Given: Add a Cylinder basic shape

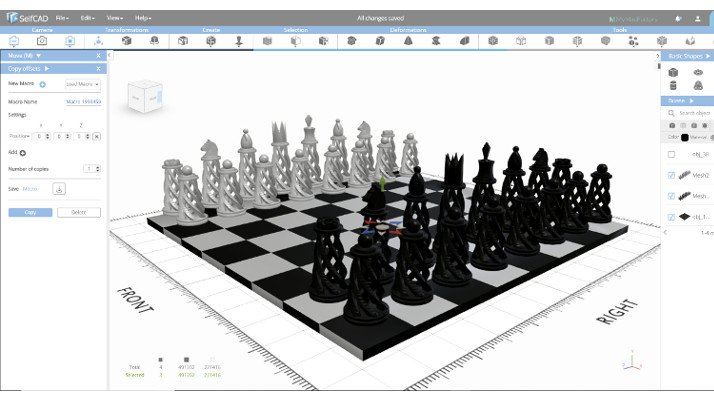Looking at the screenshot, I should (x=673, y=85).
